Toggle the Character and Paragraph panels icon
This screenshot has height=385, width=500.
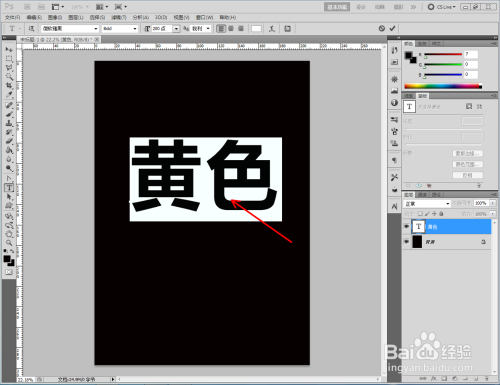click(287, 29)
